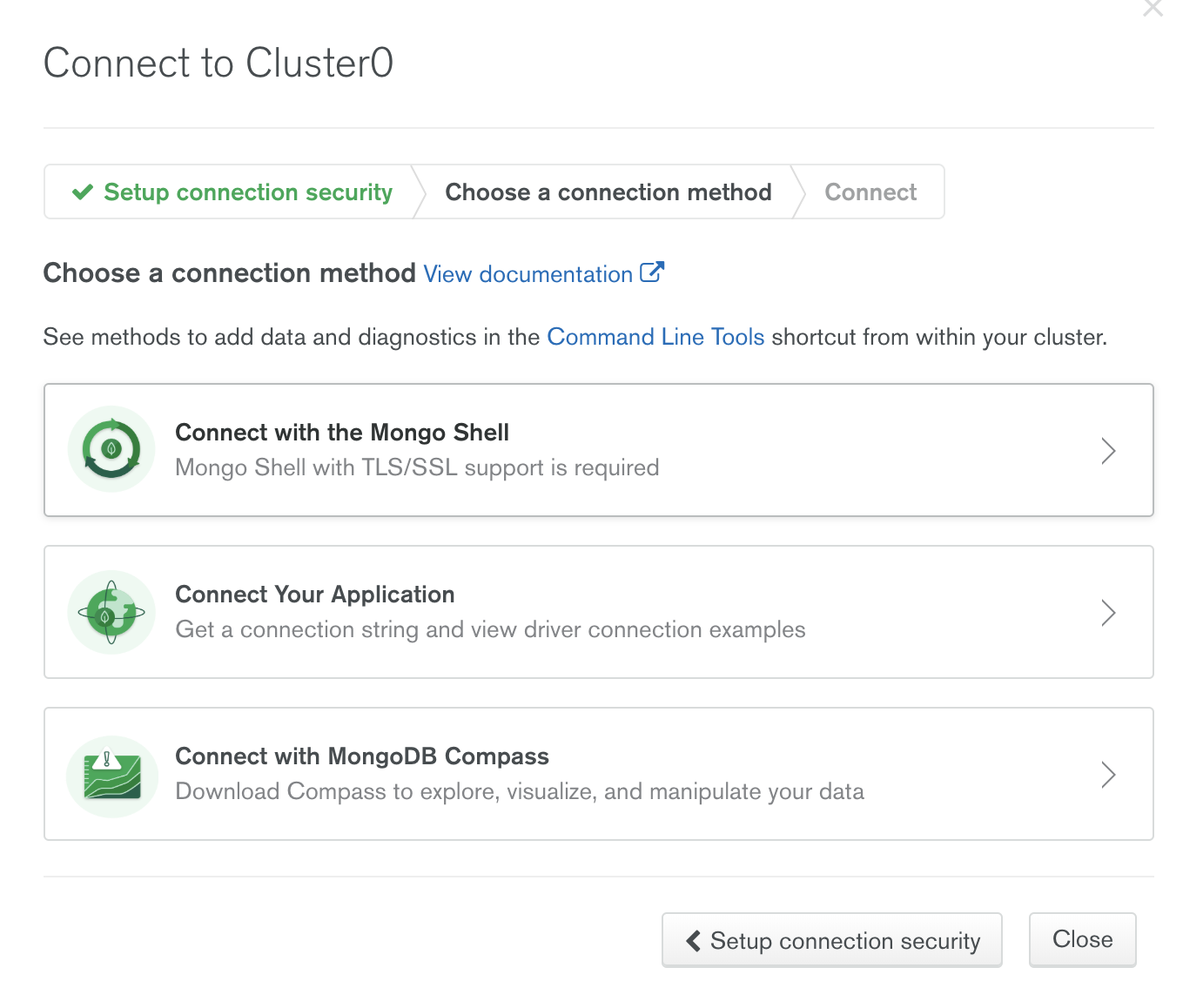Click the Close button
Viewport: 1203px width, 1008px height.
click(1082, 939)
